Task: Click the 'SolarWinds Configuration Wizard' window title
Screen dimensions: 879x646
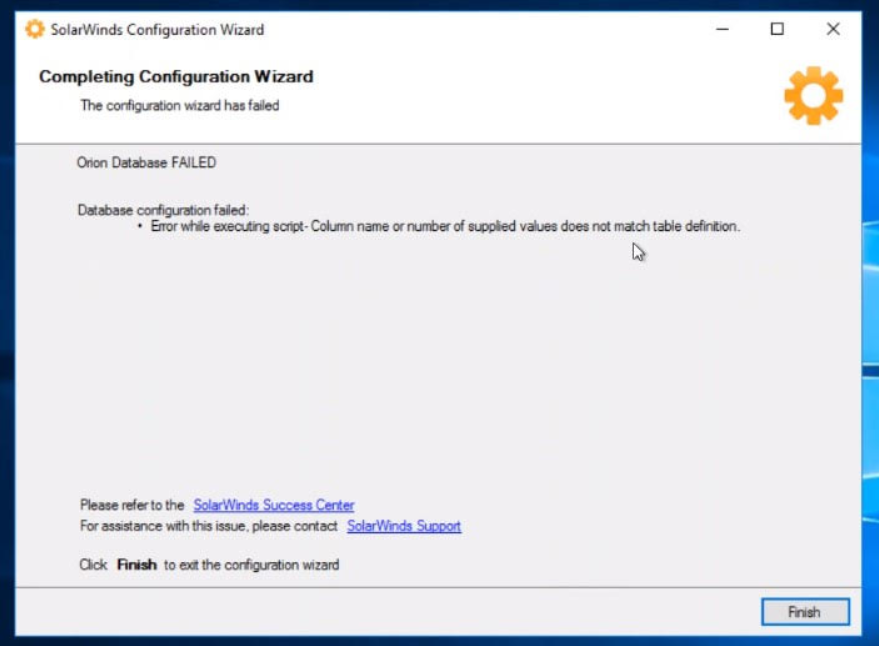Action: click(158, 30)
